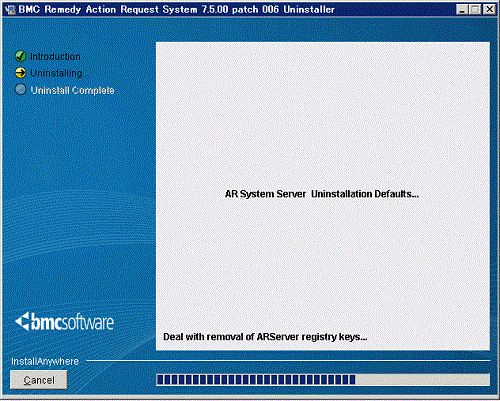Image resolution: width=500 pixels, height=401 pixels.
Task: Select the Introduction step label
Action: pyautogui.click(x=55, y=57)
